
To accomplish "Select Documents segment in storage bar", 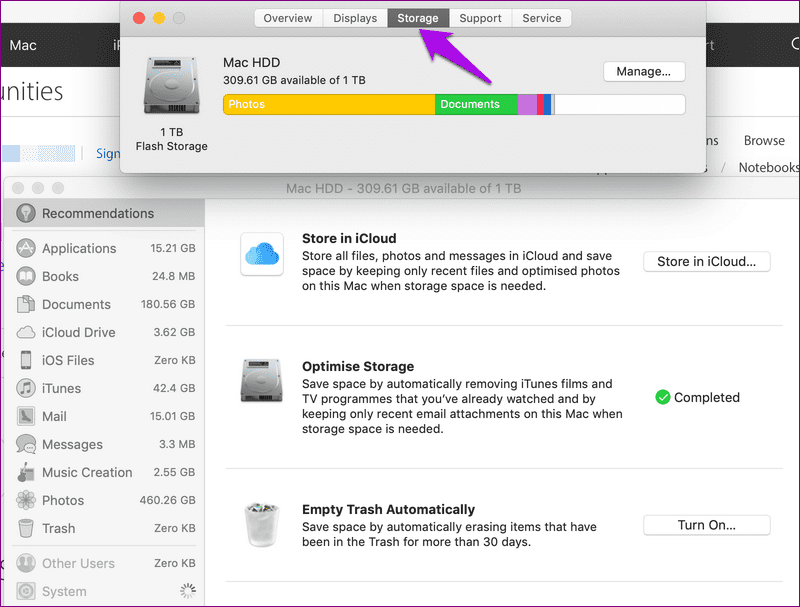I will pyautogui.click(x=477, y=104).
